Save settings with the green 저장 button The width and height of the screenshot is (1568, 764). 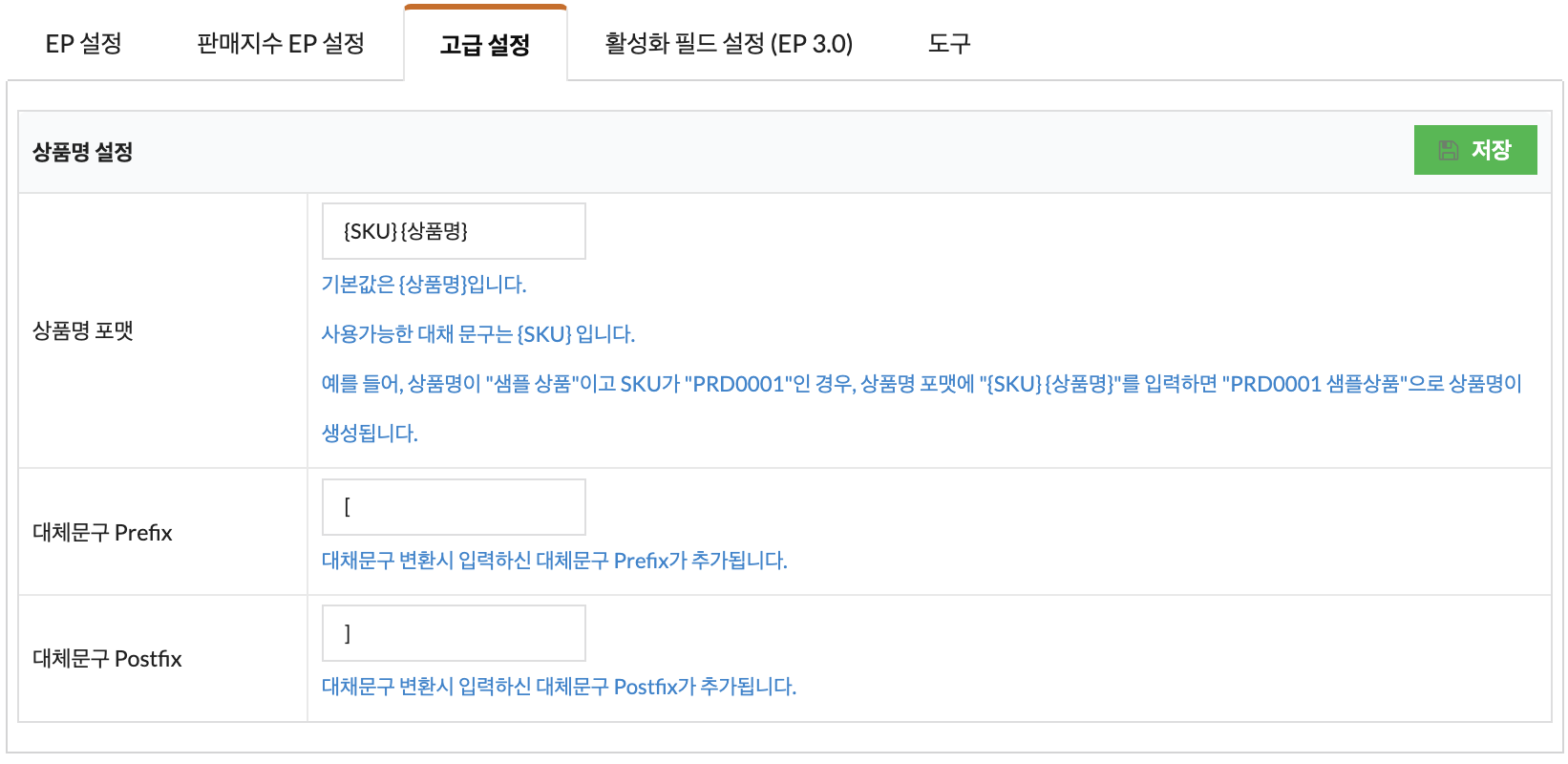(x=1475, y=150)
